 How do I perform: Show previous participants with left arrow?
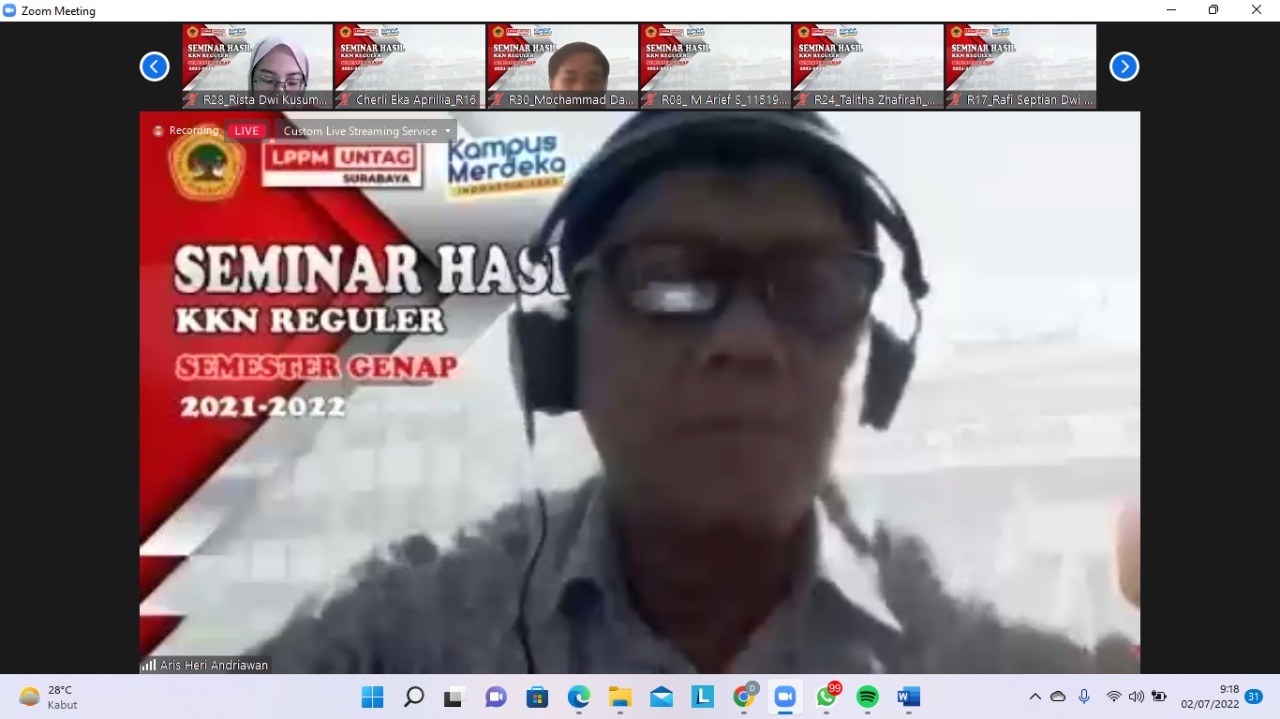point(154,67)
